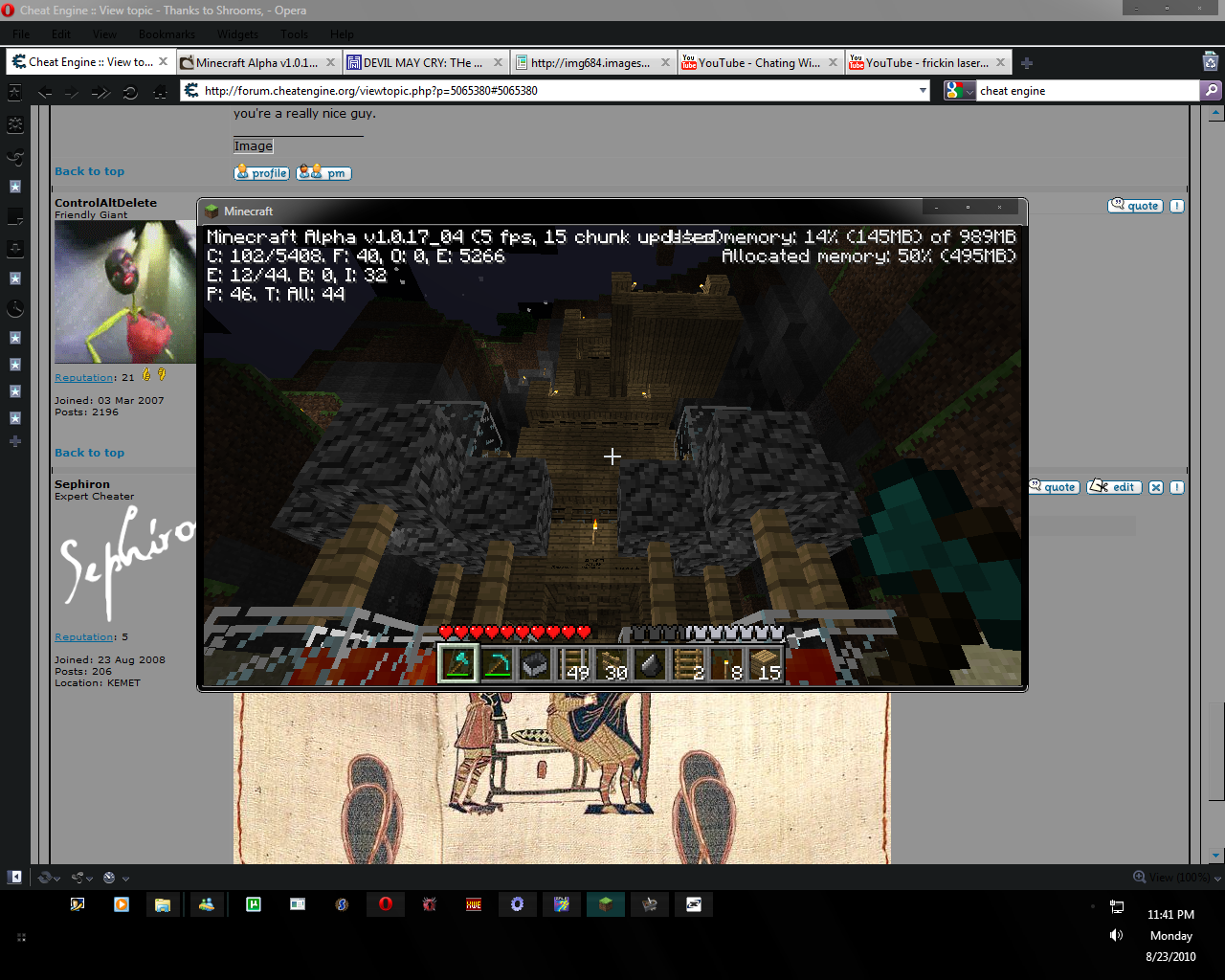Click the magnifier search button

pyautogui.click(x=1212, y=91)
